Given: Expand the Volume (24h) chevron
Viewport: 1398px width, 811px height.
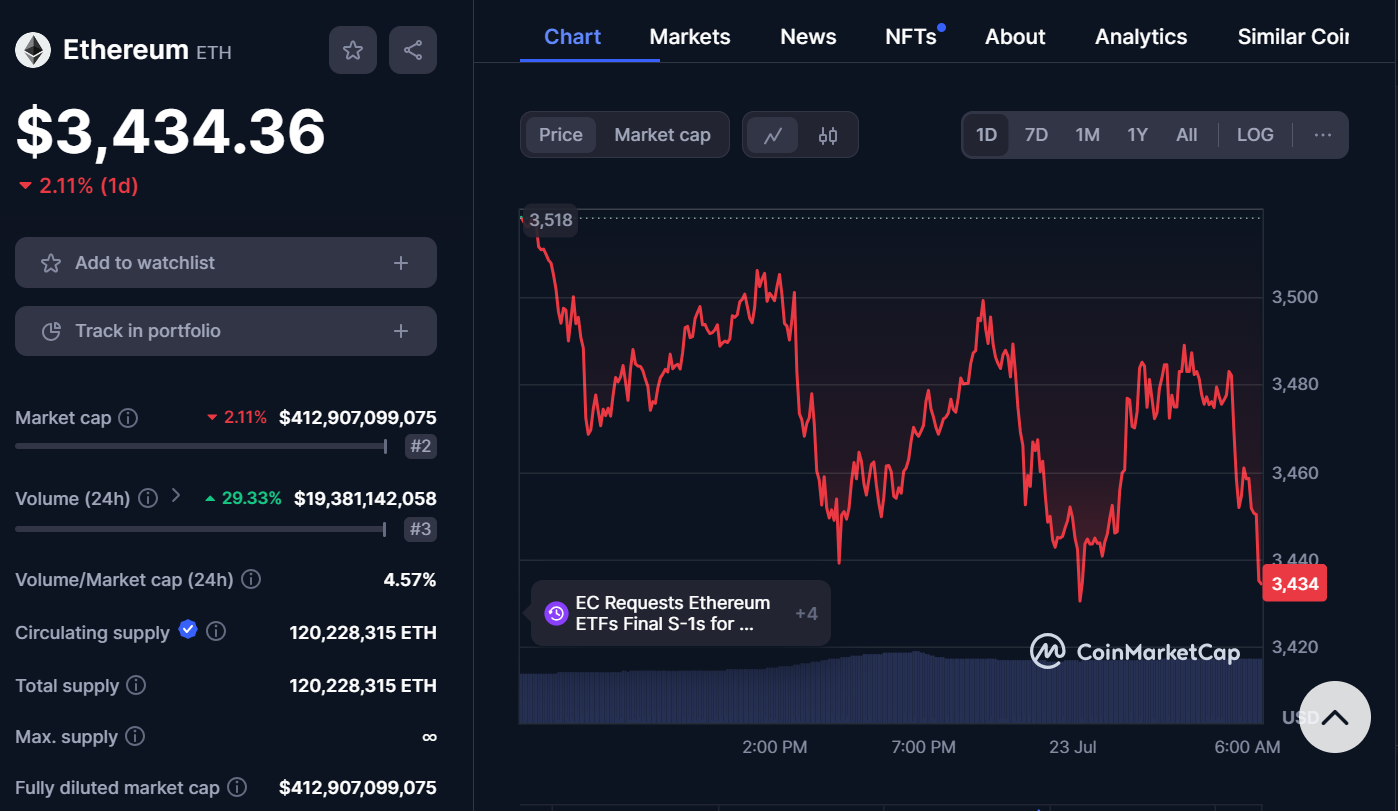Looking at the screenshot, I should coord(176,496).
